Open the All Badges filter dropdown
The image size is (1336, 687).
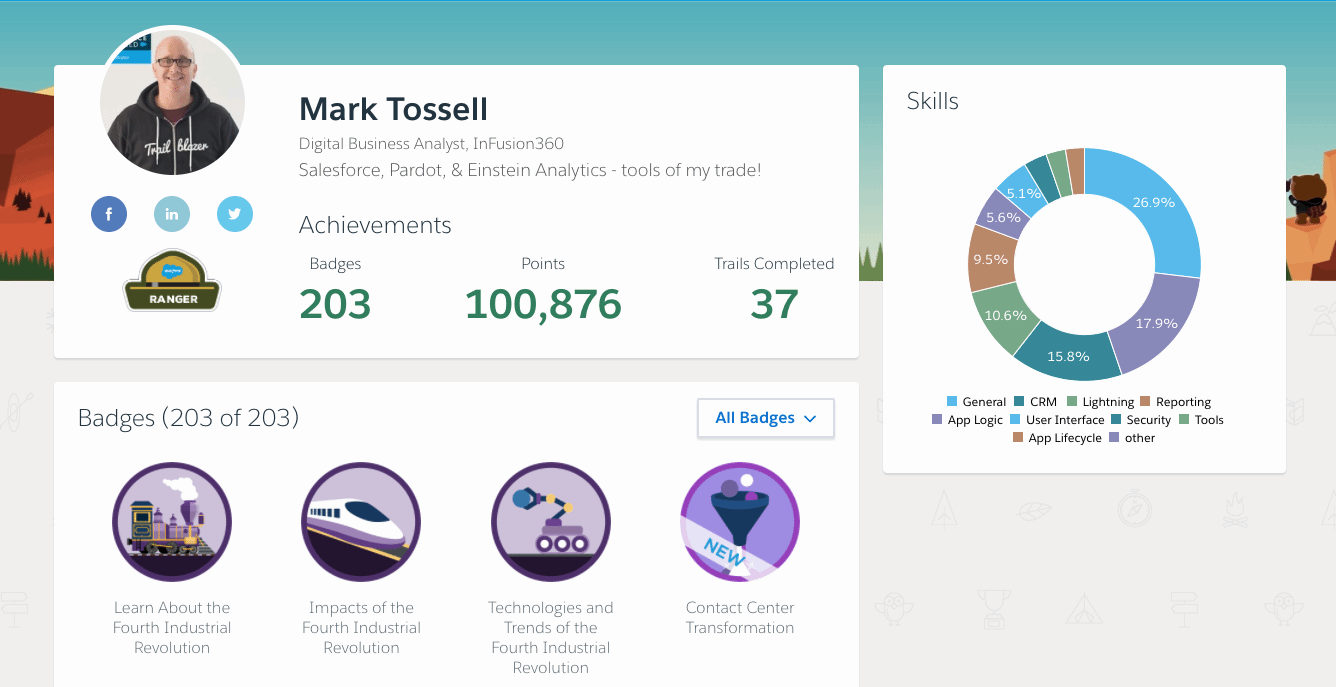pos(765,418)
